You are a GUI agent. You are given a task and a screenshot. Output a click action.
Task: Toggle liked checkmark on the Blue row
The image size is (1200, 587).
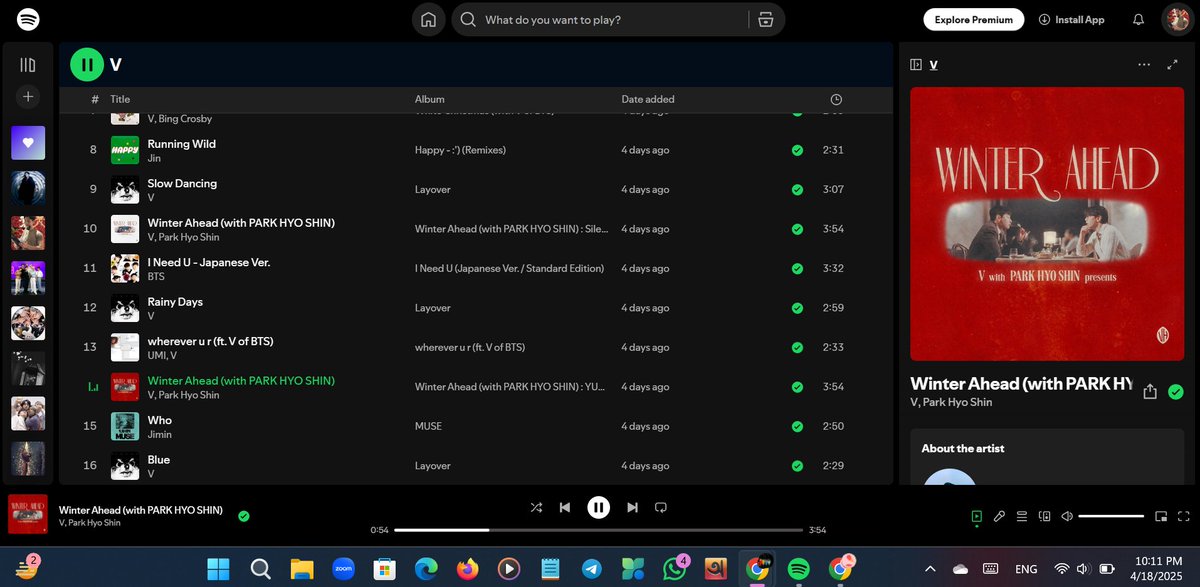797,465
